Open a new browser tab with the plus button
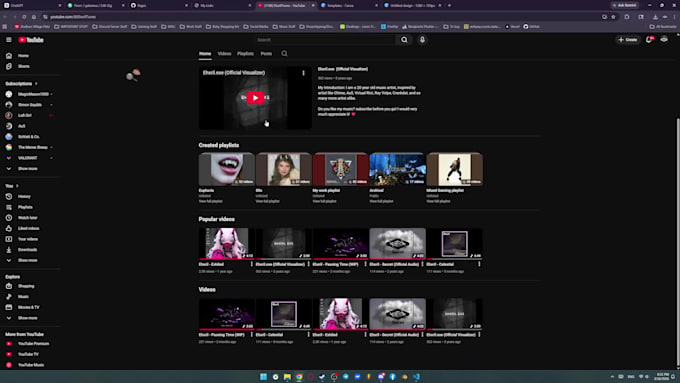The image size is (680, 383). (449, 5)
